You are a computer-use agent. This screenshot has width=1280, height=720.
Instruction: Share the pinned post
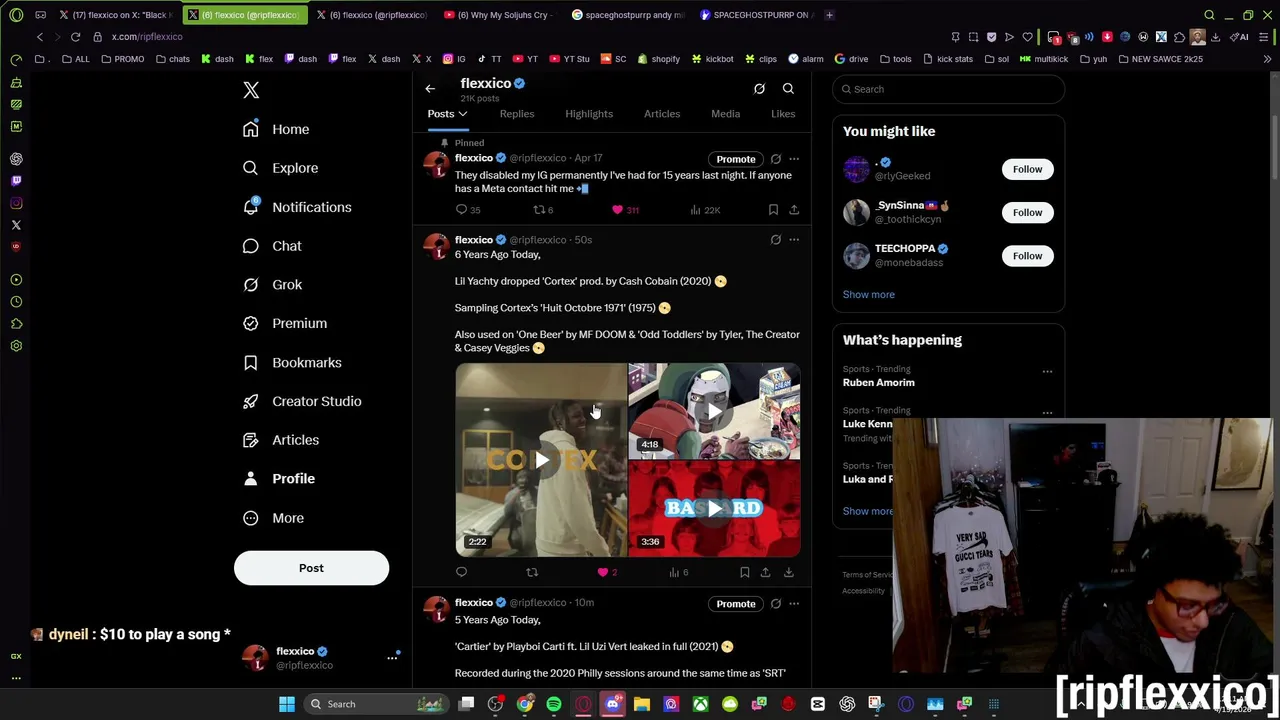(794, 210)
